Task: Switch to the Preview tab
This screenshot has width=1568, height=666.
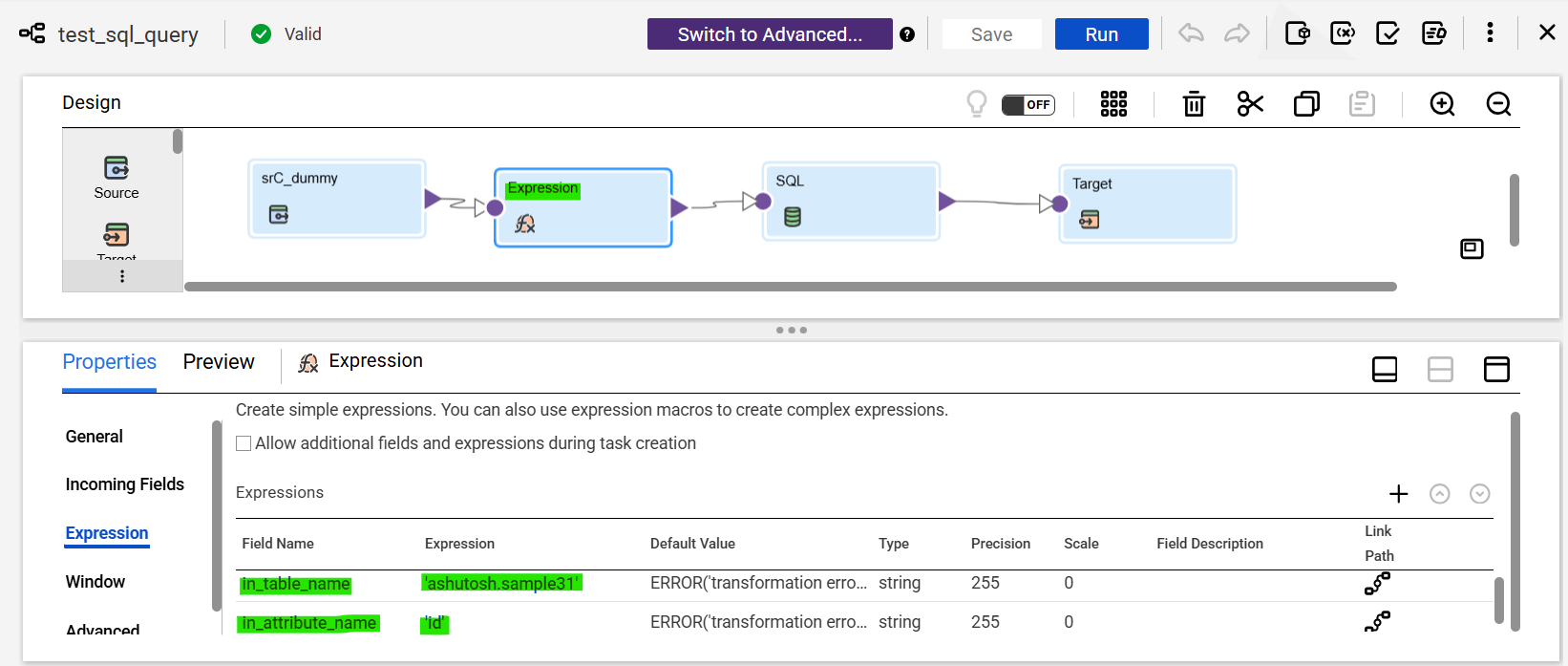Action: click(x=219, y=362)
